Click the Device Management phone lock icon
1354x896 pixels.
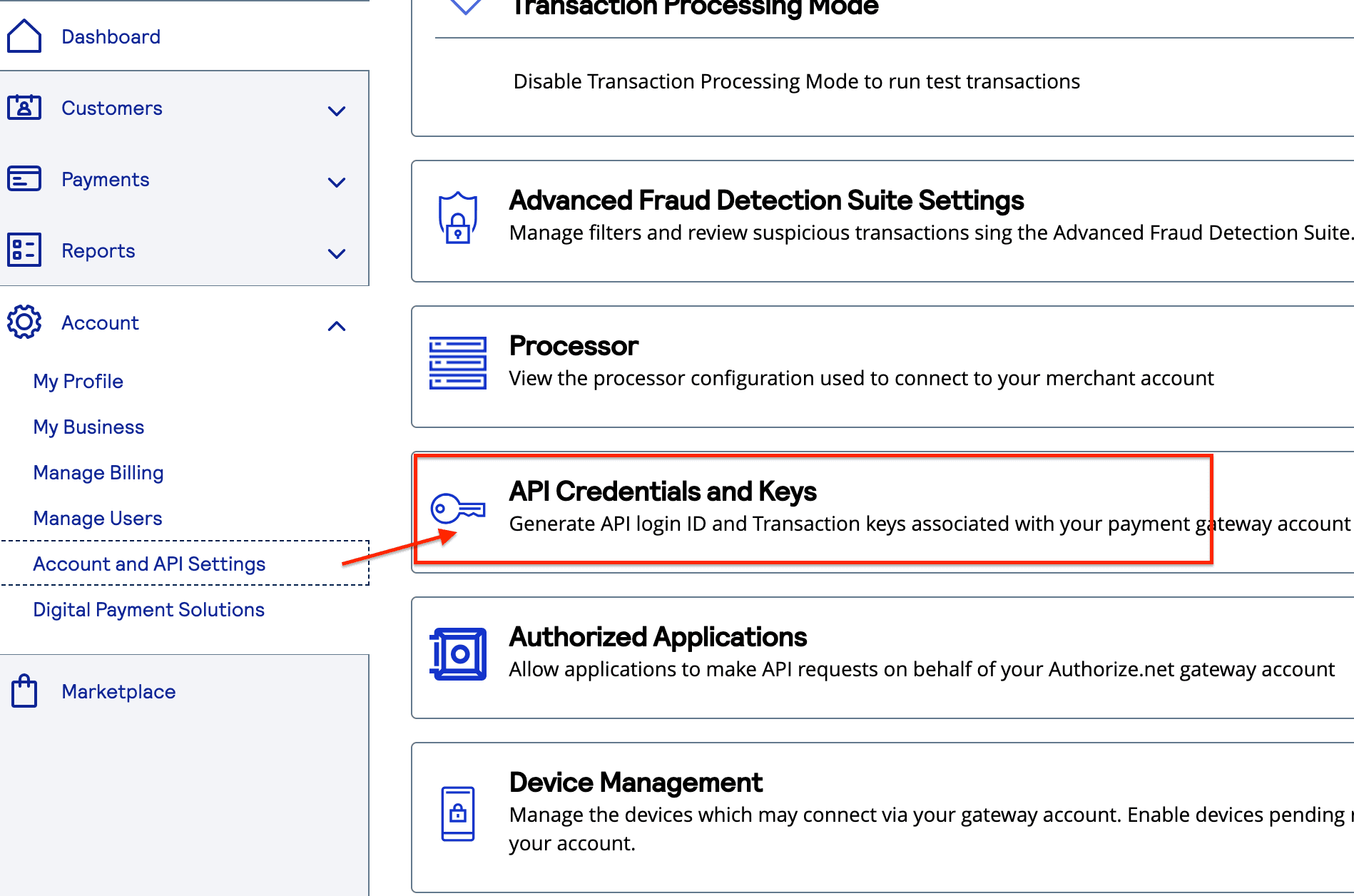click(458, 814)
